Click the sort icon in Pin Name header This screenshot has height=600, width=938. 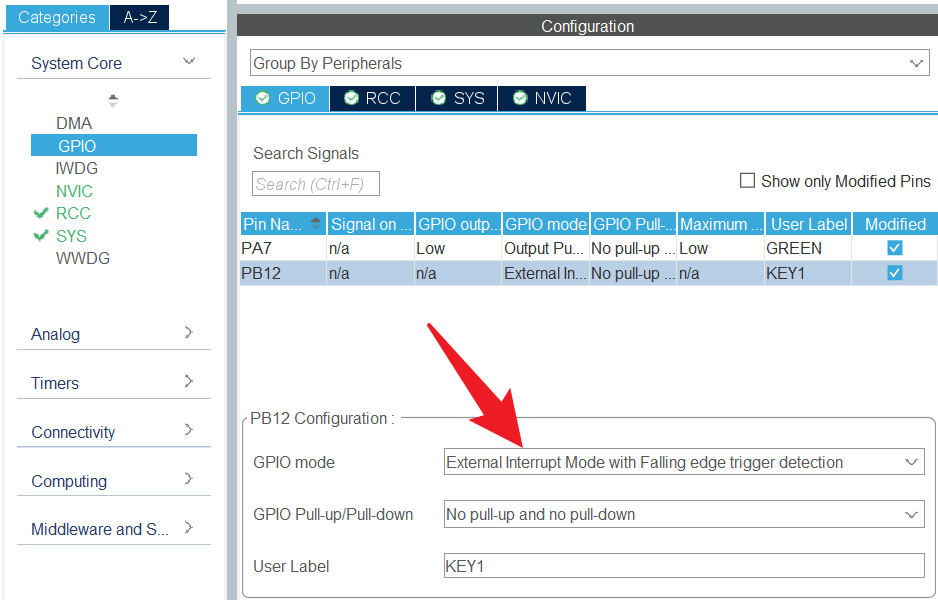pos(317,224)
